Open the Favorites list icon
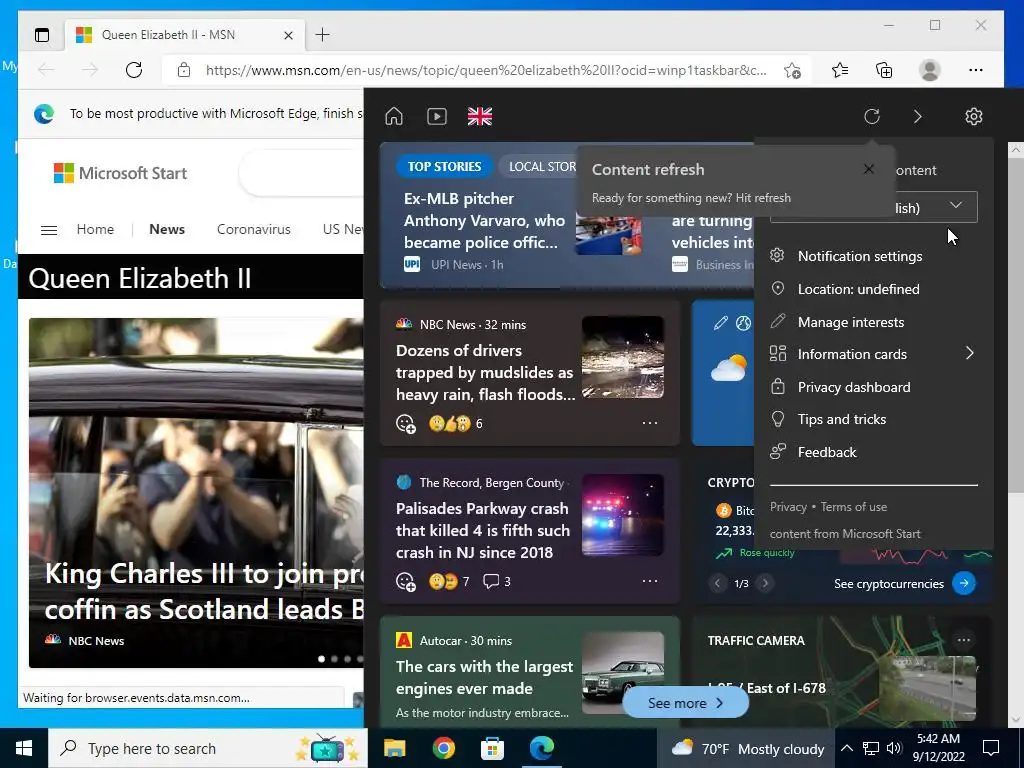The height and width of the screenshot is (768, 1024). coord(840,69)
